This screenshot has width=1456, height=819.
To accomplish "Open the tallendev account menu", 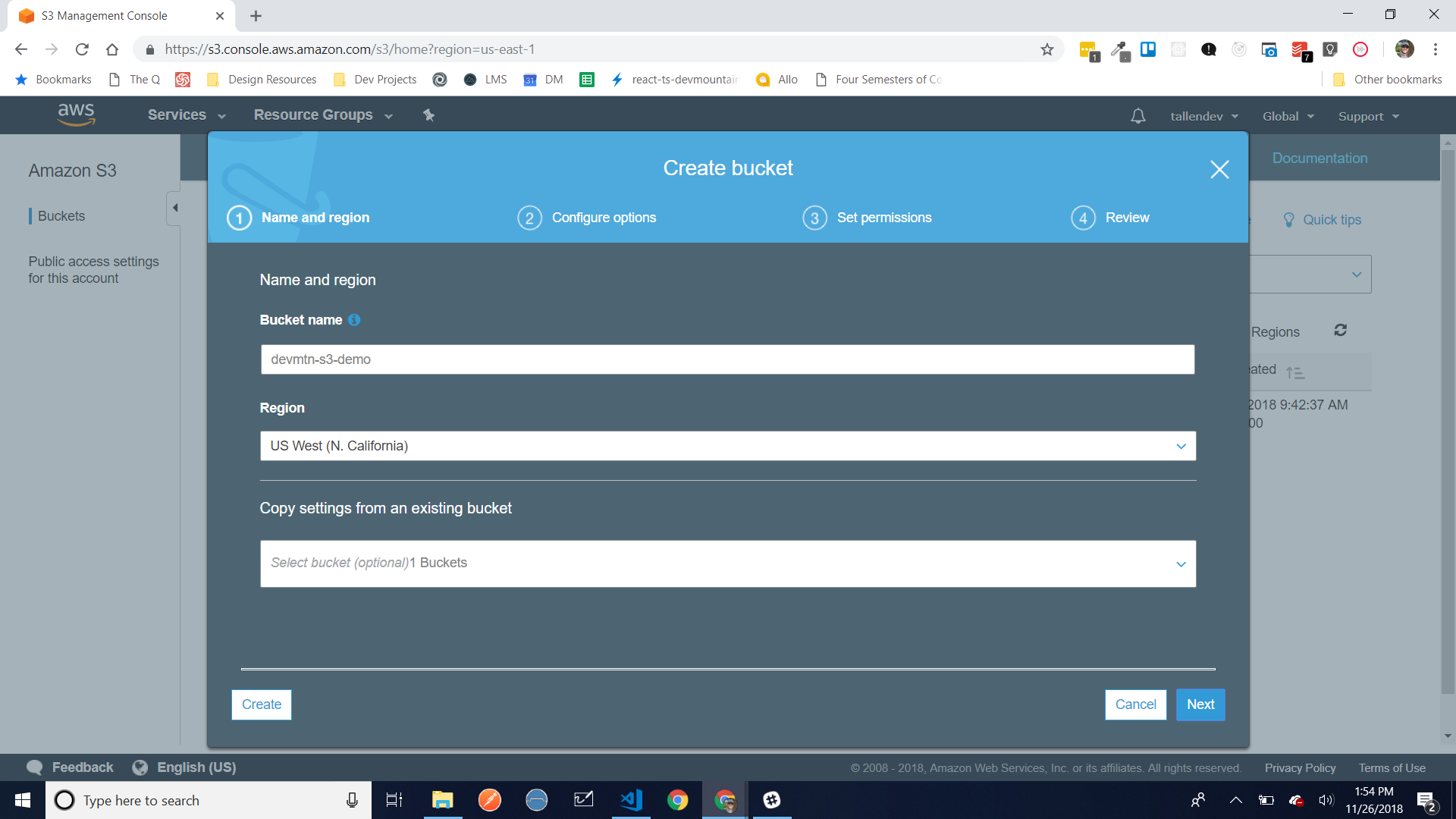I will point(1203,116).
